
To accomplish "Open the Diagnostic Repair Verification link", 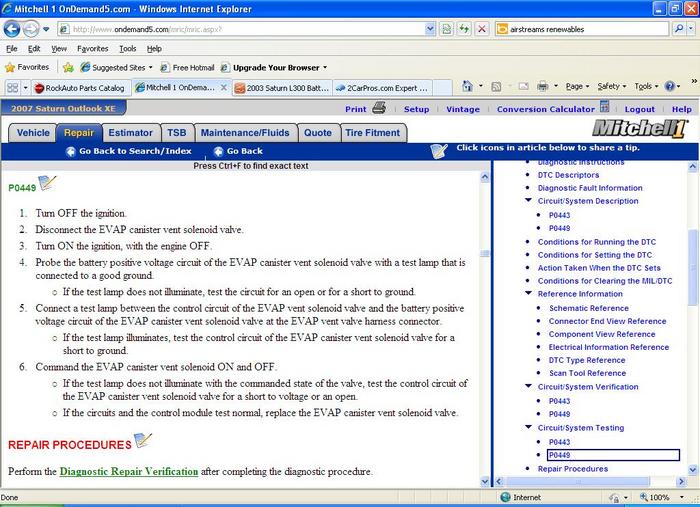I will 129,471.
